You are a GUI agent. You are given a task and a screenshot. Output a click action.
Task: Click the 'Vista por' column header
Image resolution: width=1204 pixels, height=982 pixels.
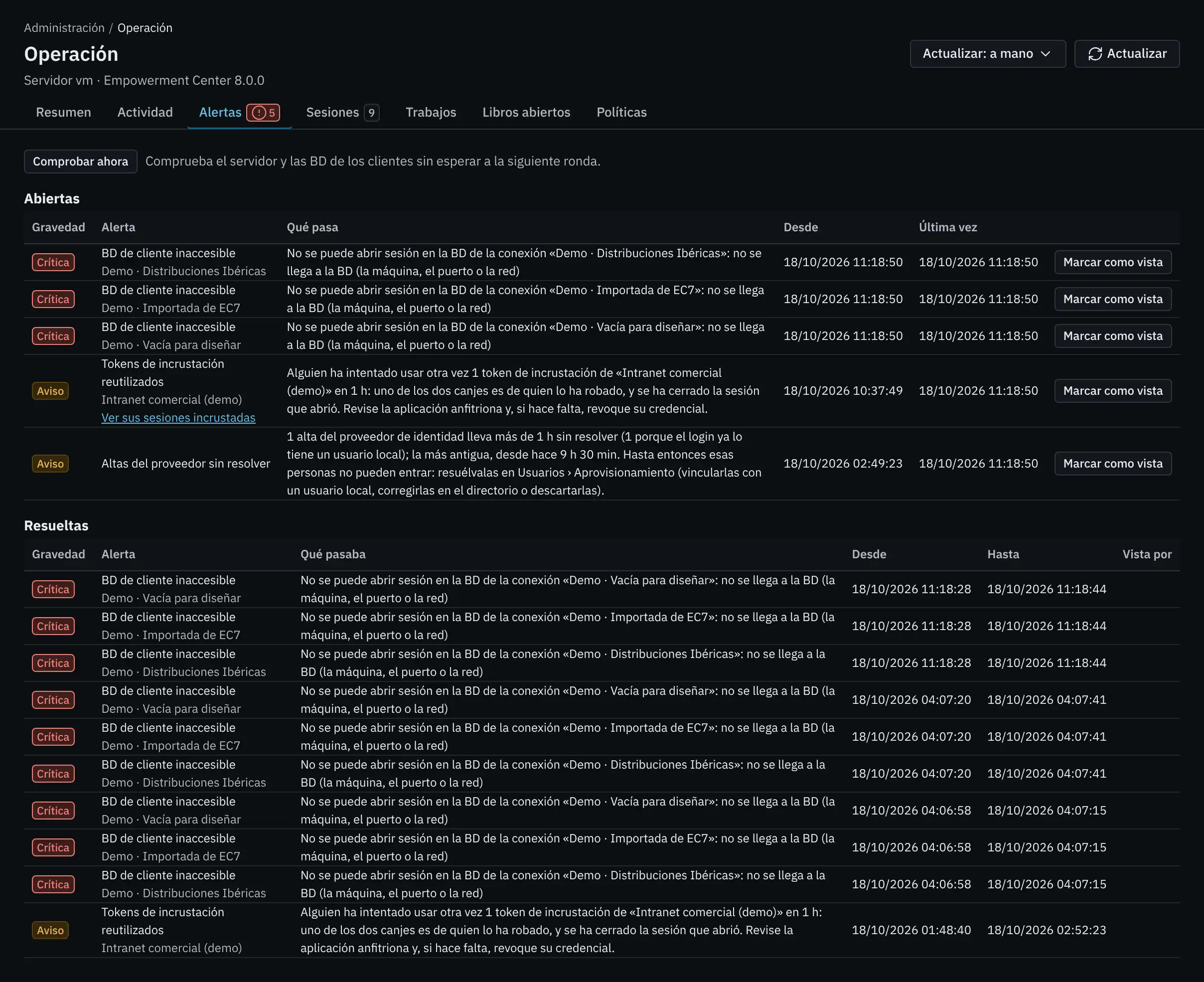1147,554
